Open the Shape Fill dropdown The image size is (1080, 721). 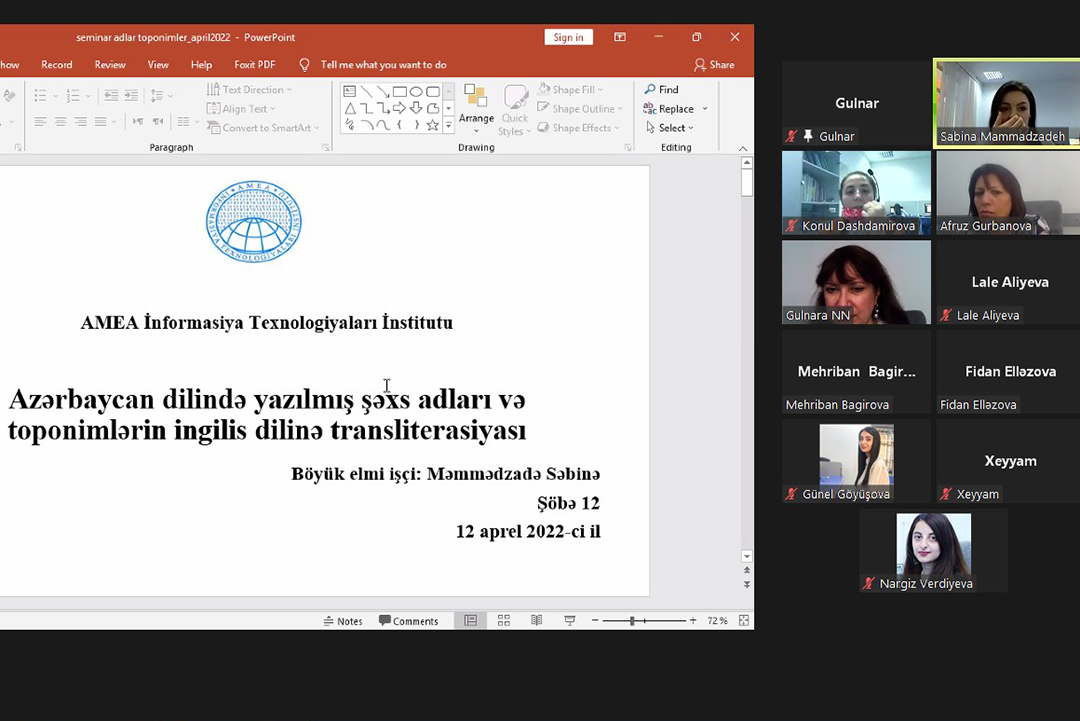[571, 90]
